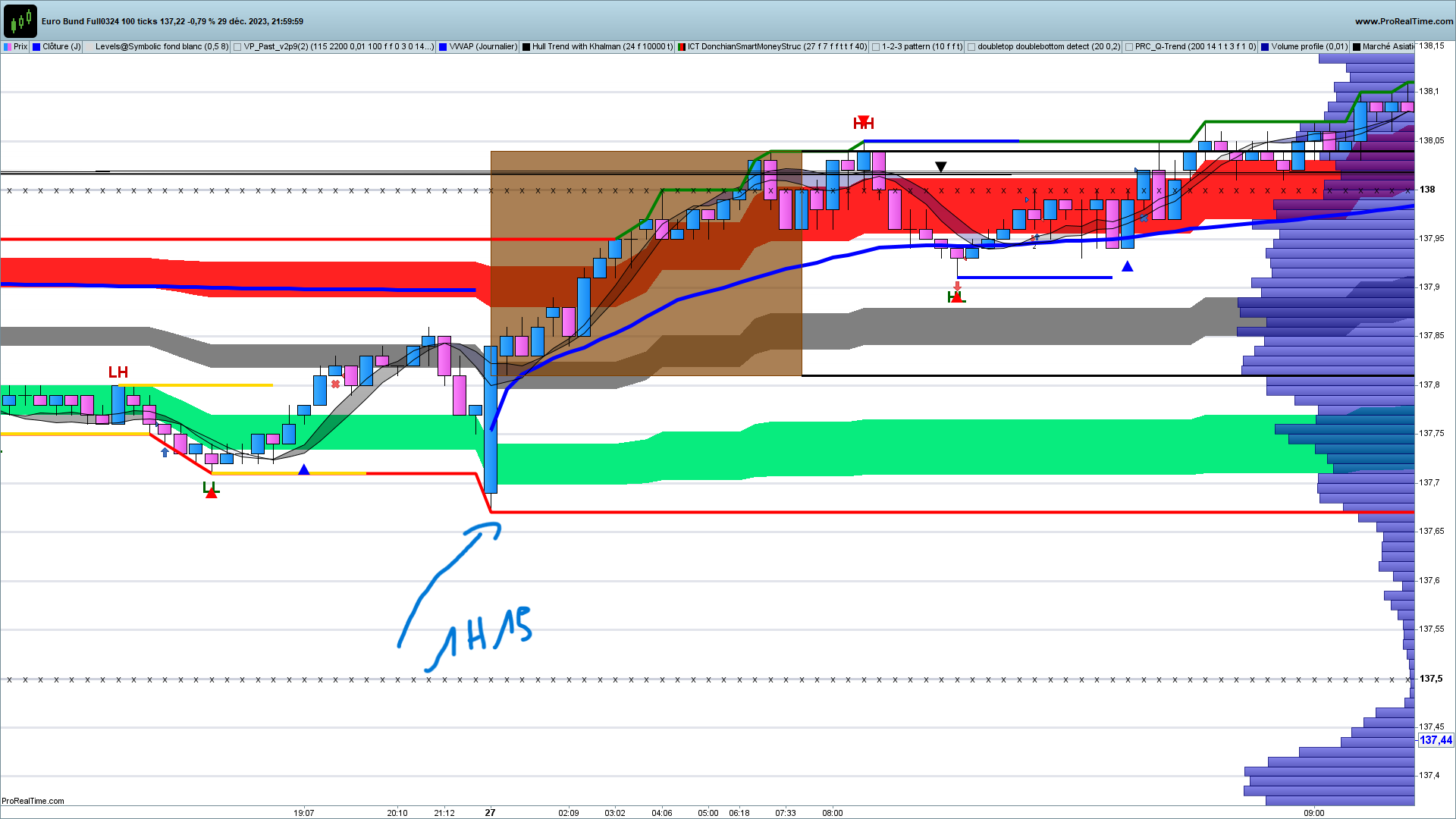Image resolution: width=1456 pixels, height=819 pixels.
Task: Click the Volume profile blue square icon
Action: pos(1265,47)
